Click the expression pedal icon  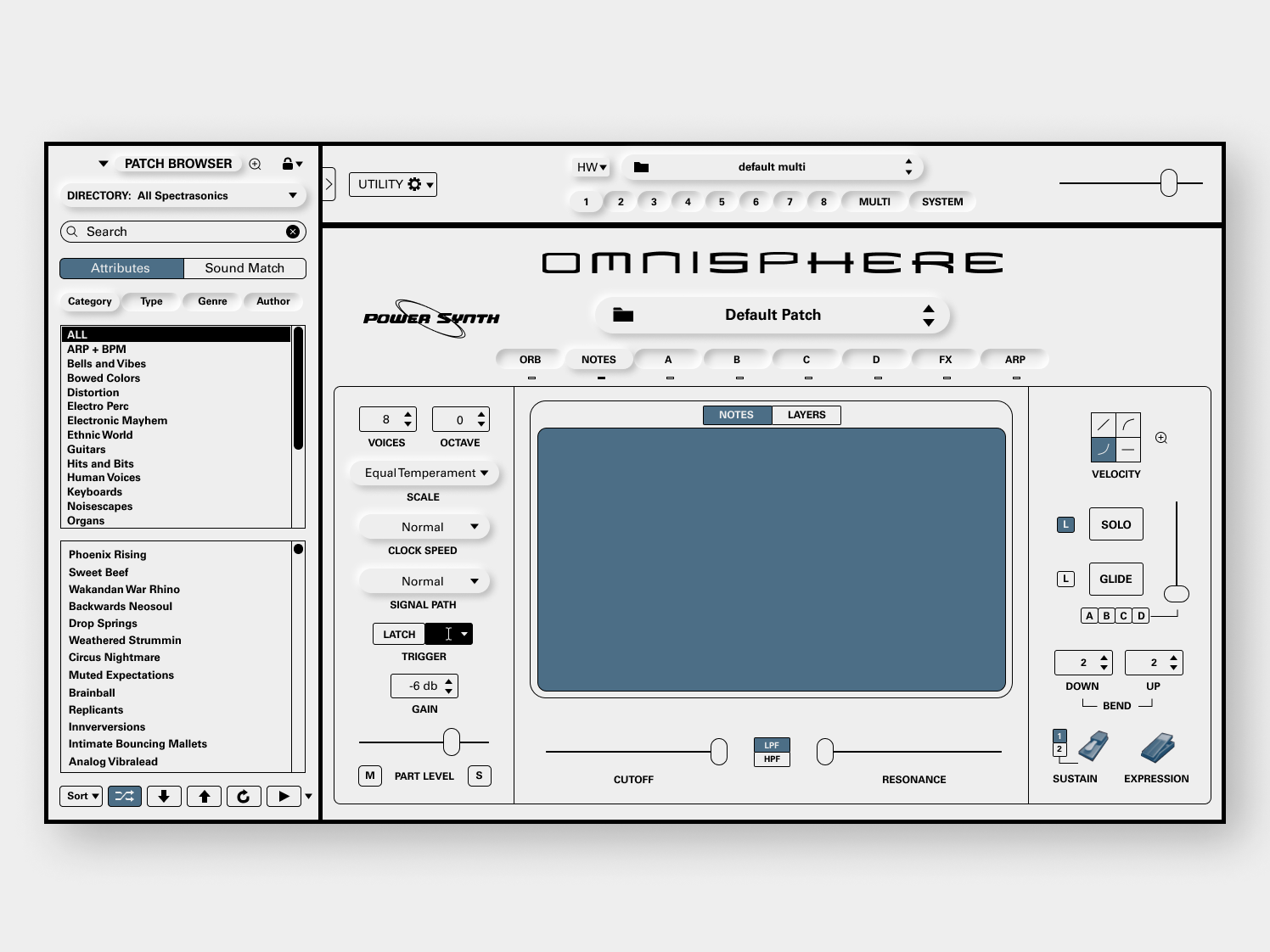[x=1157, y=748]
